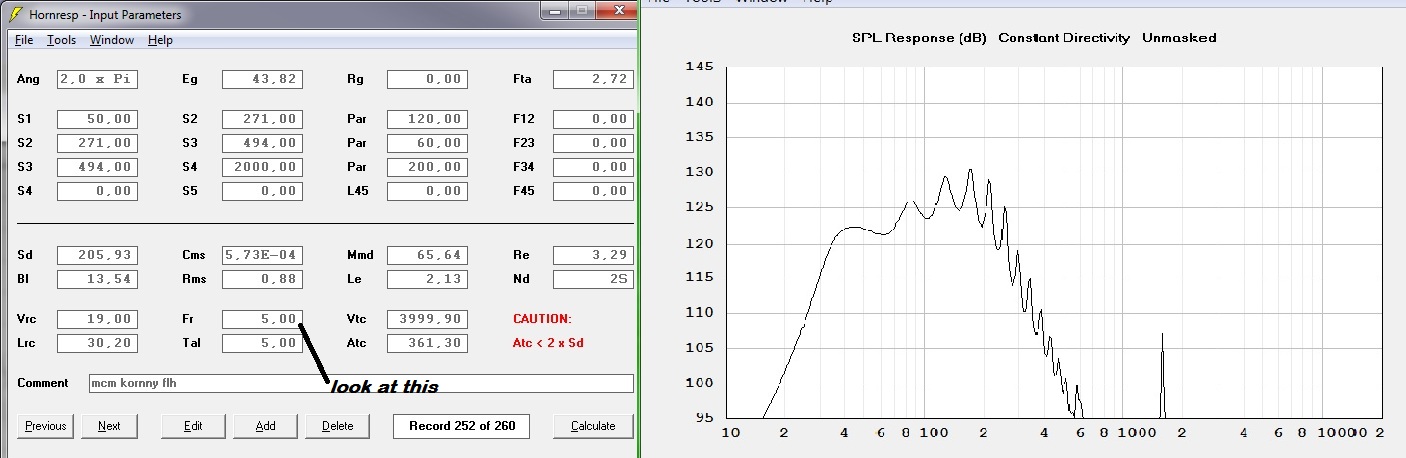Click the Comment field 'mcm korny flh'
The image size is (1406, 458).
pos(361,383)
